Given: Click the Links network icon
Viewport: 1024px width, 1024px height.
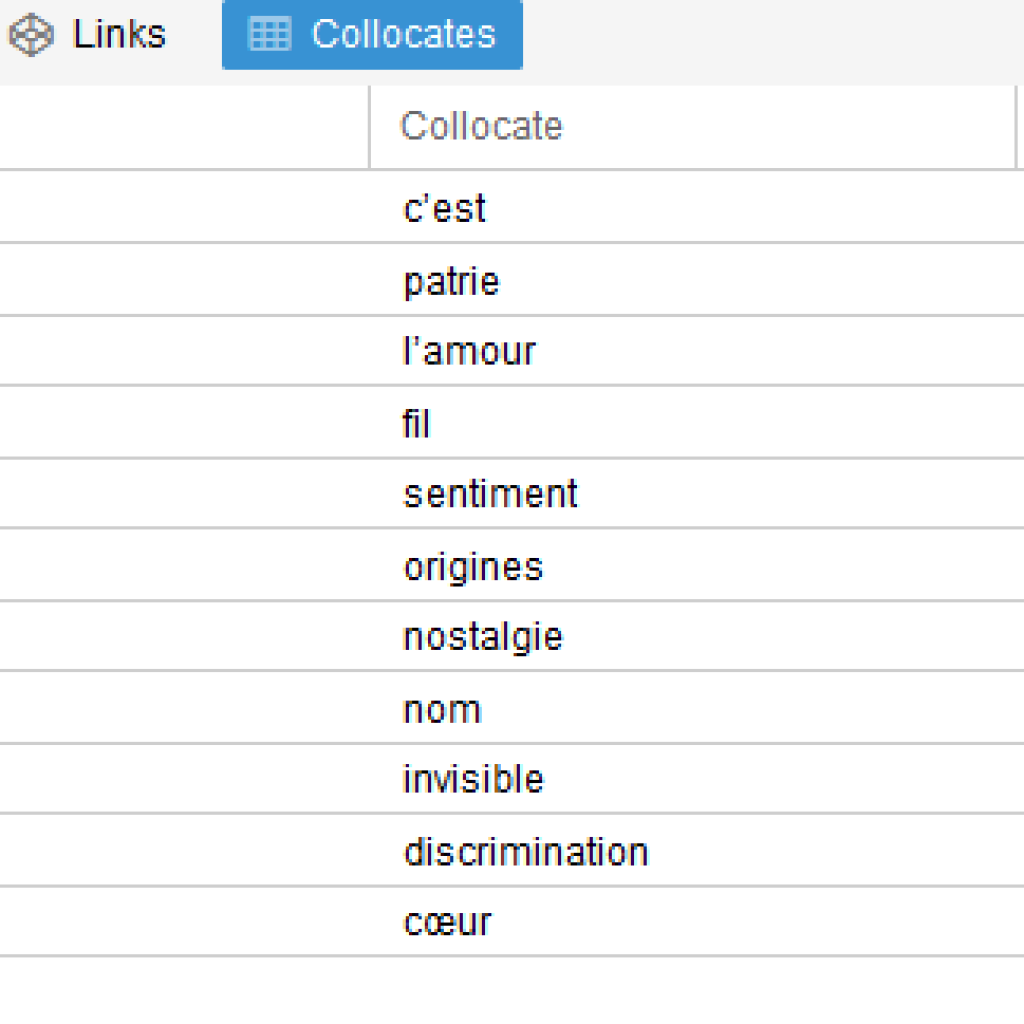Looking at the screenshot, I should click(x=31, y=35).
